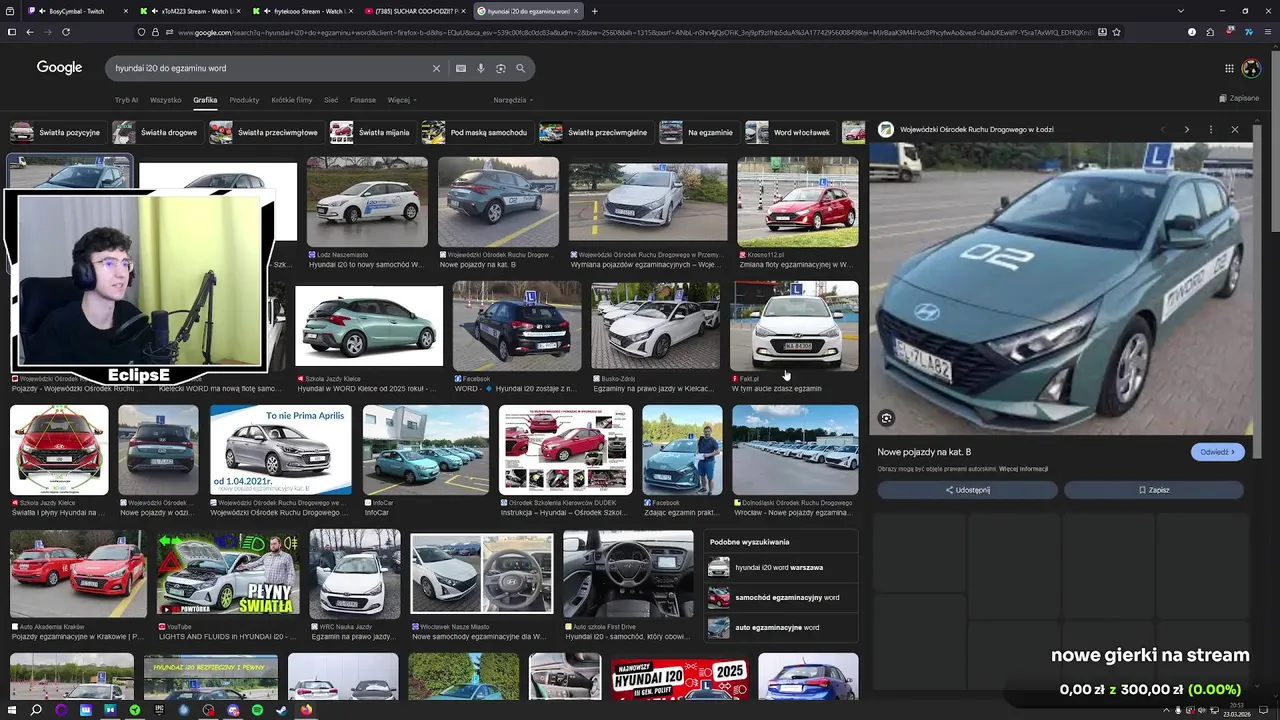The width and height of the screenshot is (1280, 720).
Task: Open the Firefox sidebar toggle icon
Action: (x=11, y=32)
